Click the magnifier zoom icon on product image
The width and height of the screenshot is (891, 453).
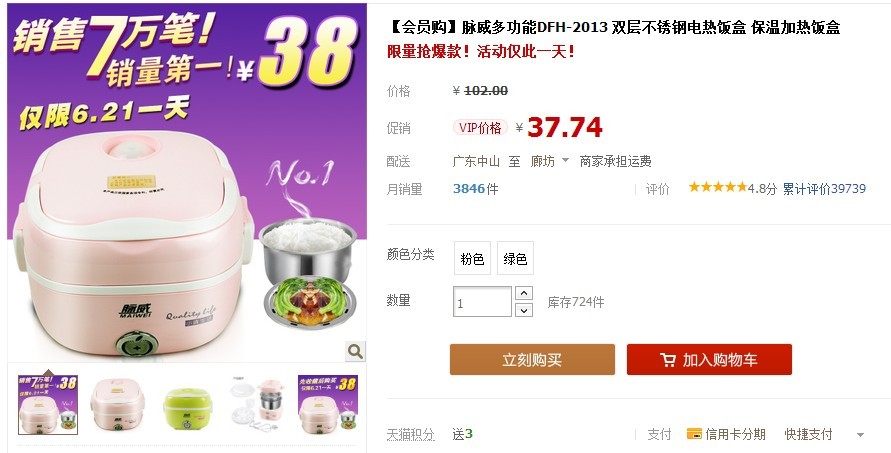click(x=355, y=351)
